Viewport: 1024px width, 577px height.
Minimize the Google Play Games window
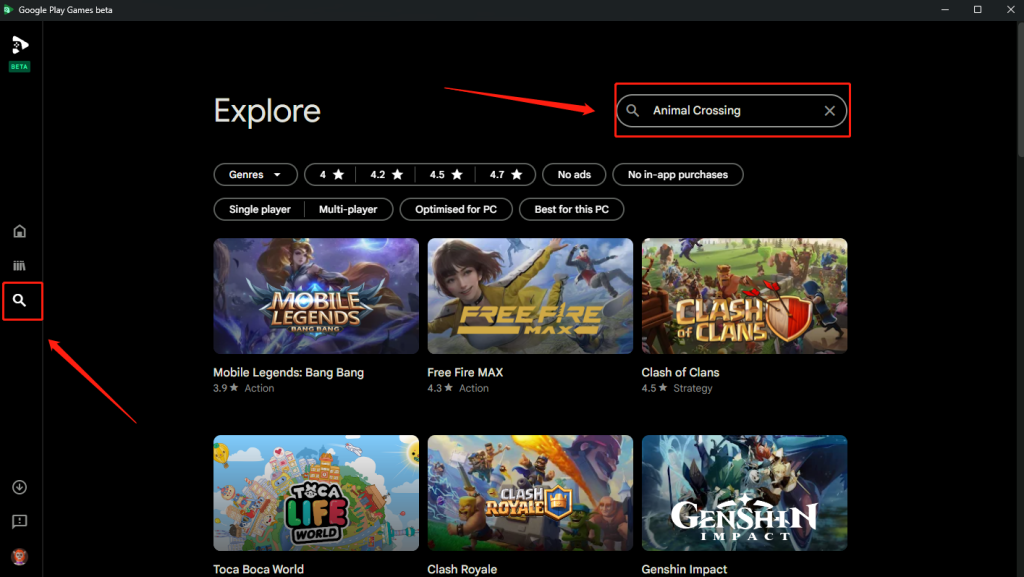(945, 10)
